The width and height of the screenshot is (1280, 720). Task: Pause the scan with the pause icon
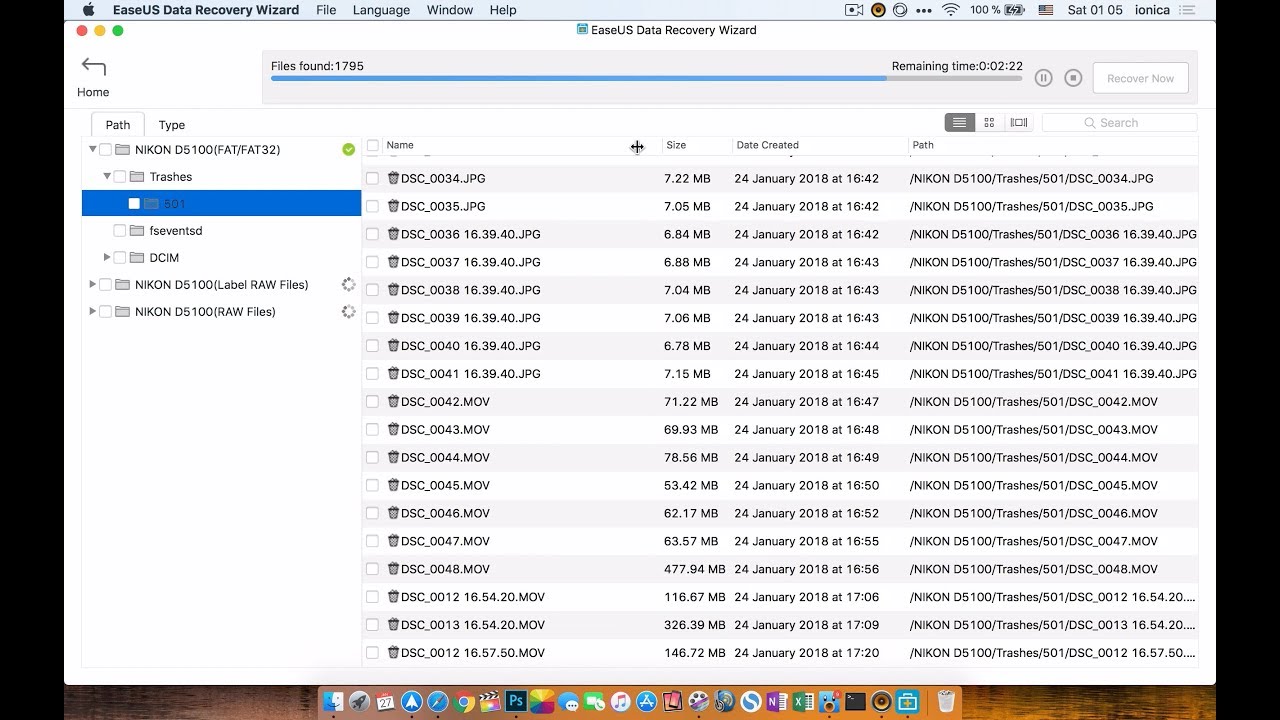coord(1043,78)
